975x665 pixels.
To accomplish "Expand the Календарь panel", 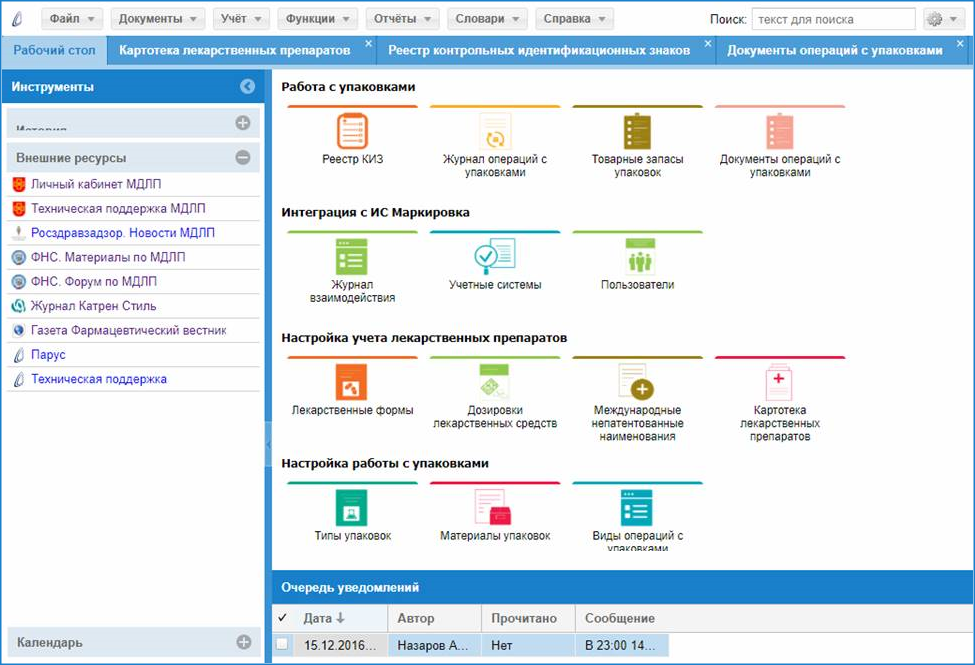I will click(242, 642).
